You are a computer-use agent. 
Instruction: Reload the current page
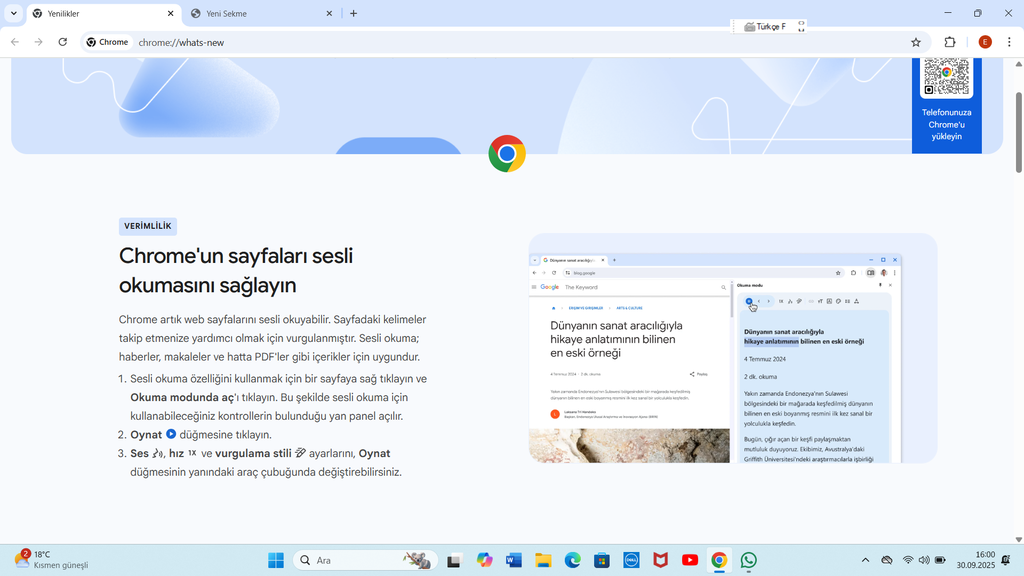[63, 42]
